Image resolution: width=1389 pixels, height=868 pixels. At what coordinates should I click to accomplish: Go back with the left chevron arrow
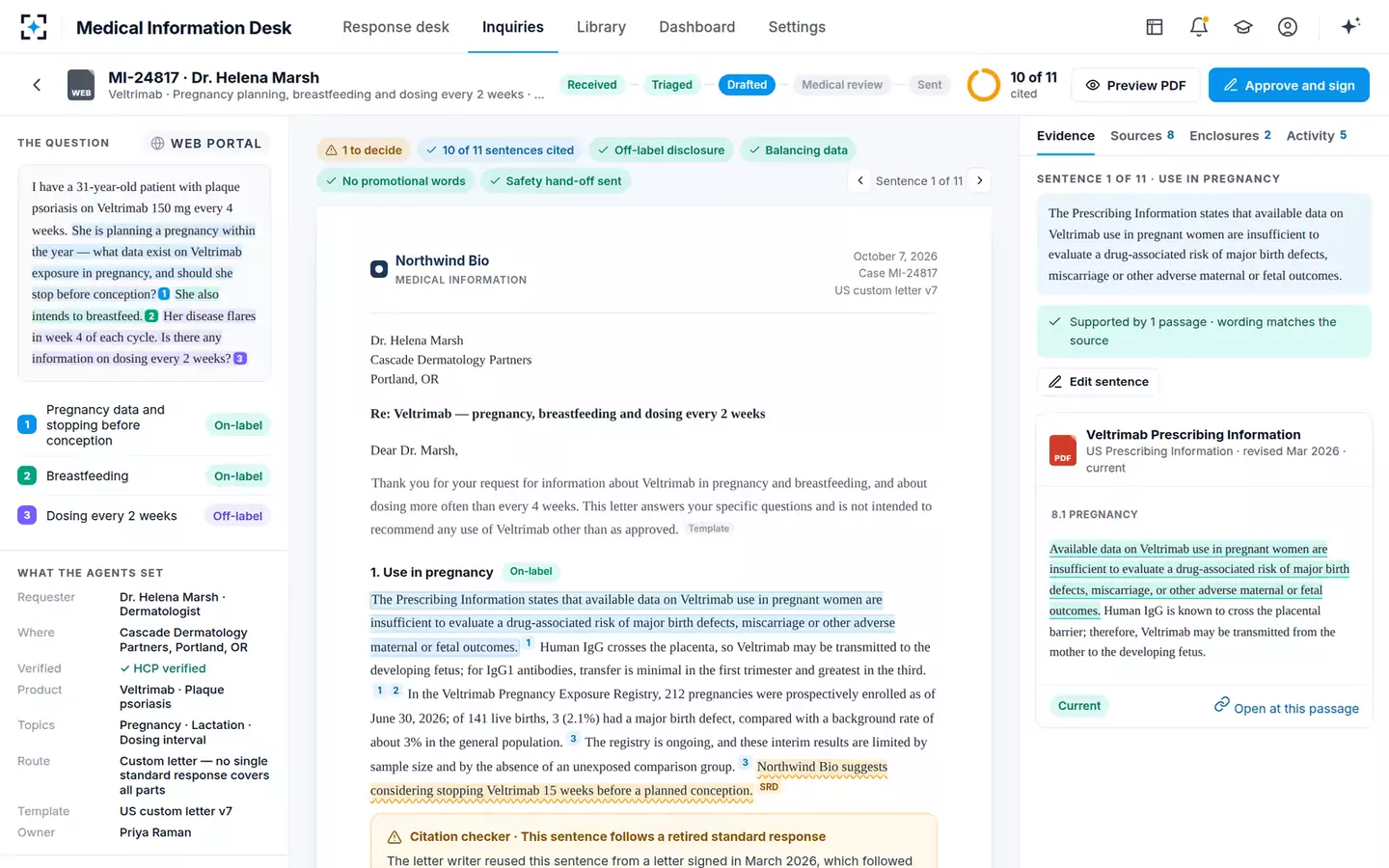37,85
